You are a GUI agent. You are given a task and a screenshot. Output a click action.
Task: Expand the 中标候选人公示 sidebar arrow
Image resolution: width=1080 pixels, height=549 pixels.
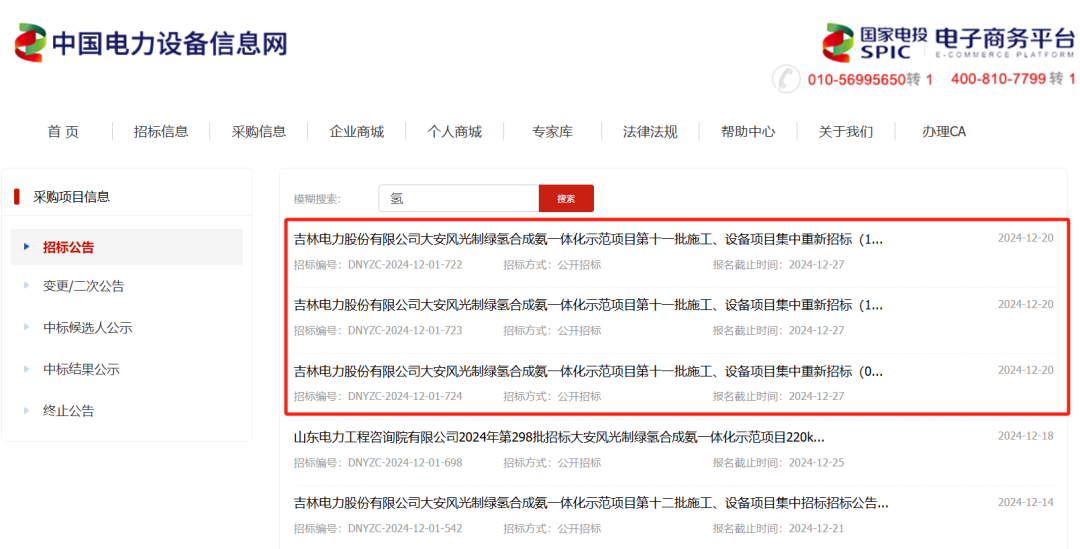click(26, 328)
